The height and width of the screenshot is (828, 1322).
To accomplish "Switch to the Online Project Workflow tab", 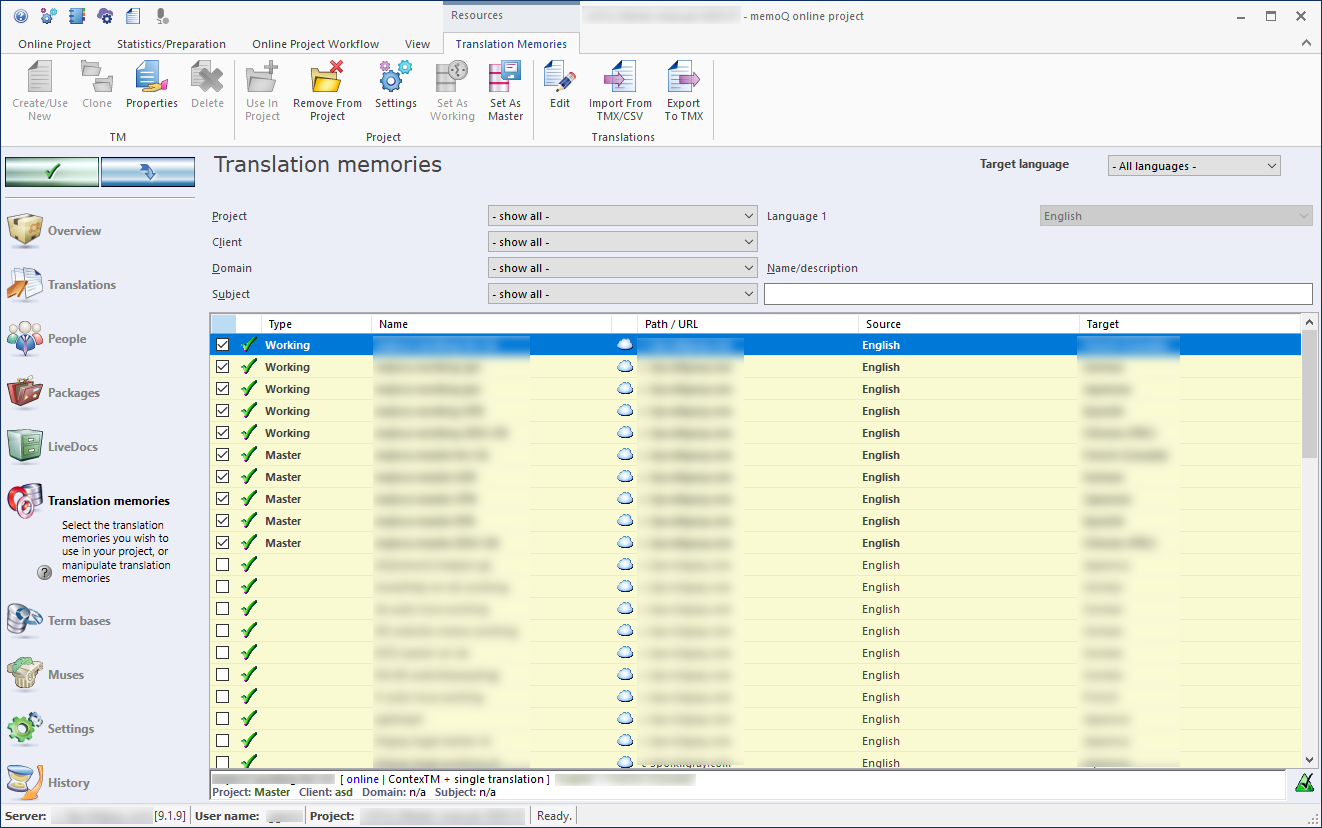I will [x=315, y=44].
